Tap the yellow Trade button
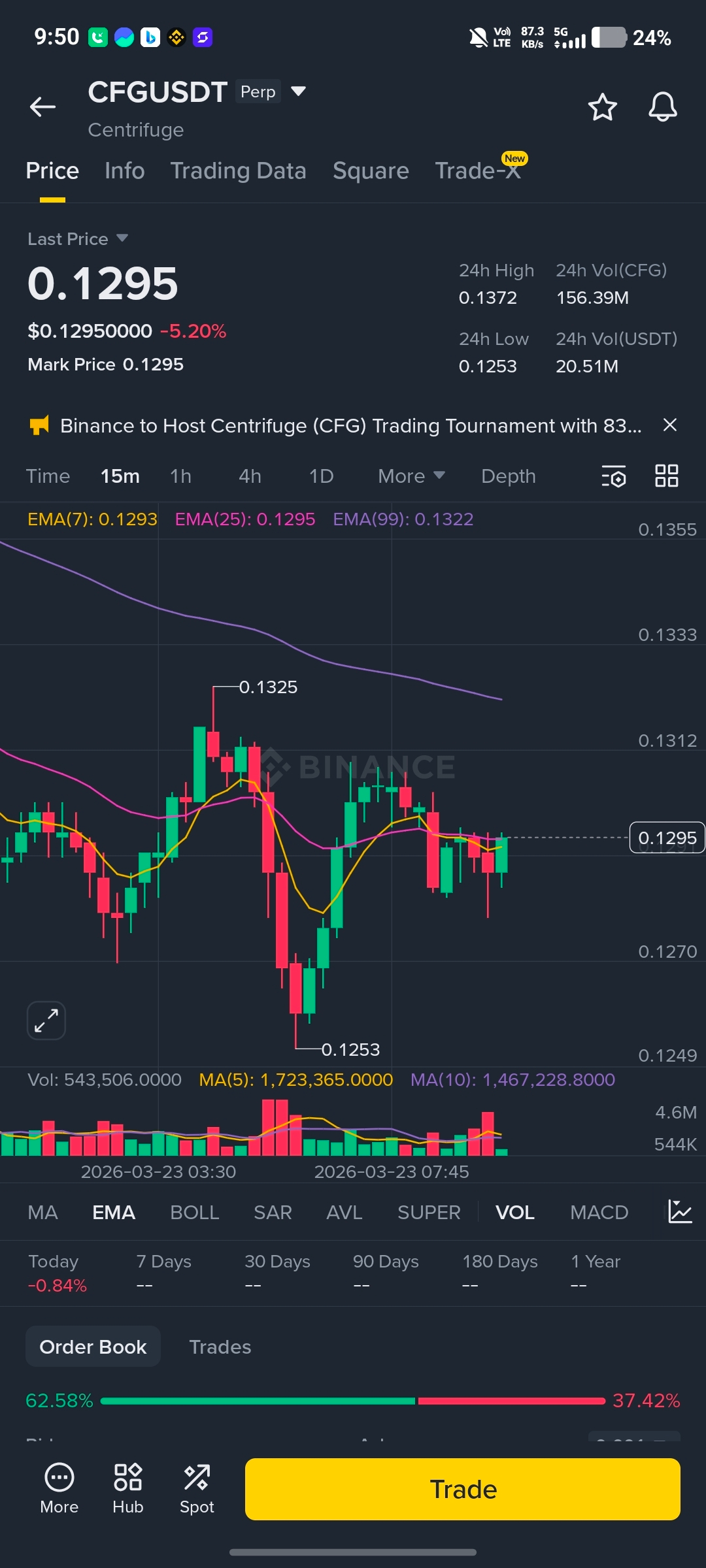 (x=463, y=1489)
